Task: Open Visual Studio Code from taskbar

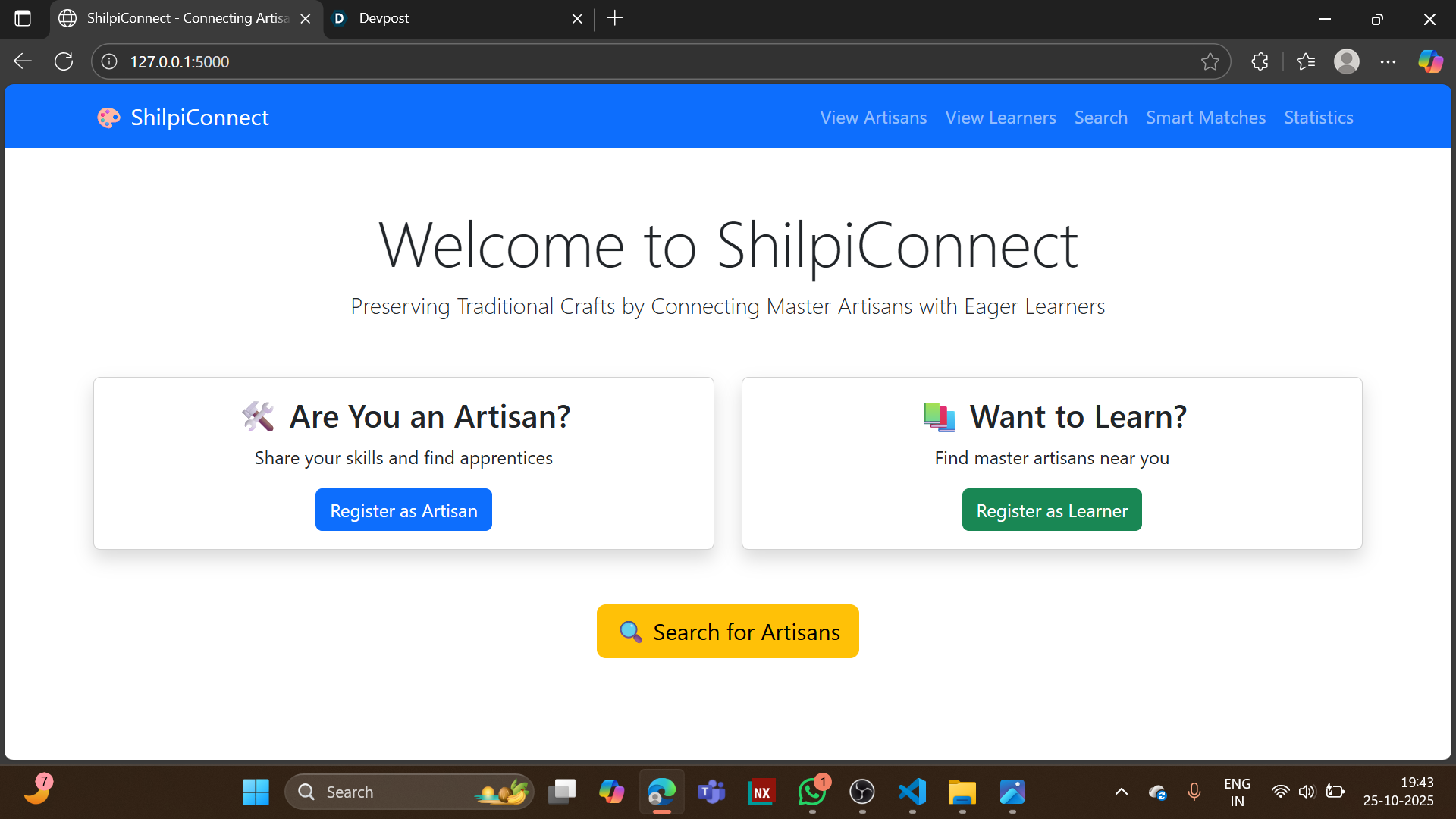Action: coord(912,792)
